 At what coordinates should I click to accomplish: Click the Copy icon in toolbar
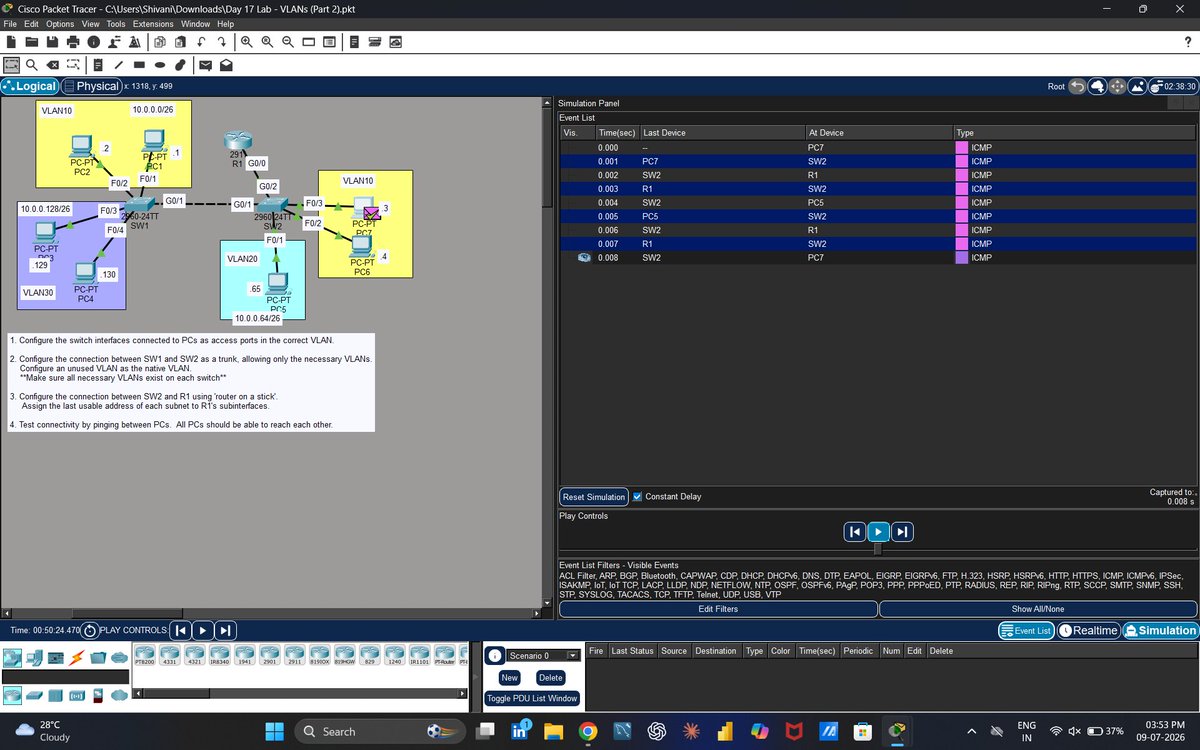click(x=160, y=42)
